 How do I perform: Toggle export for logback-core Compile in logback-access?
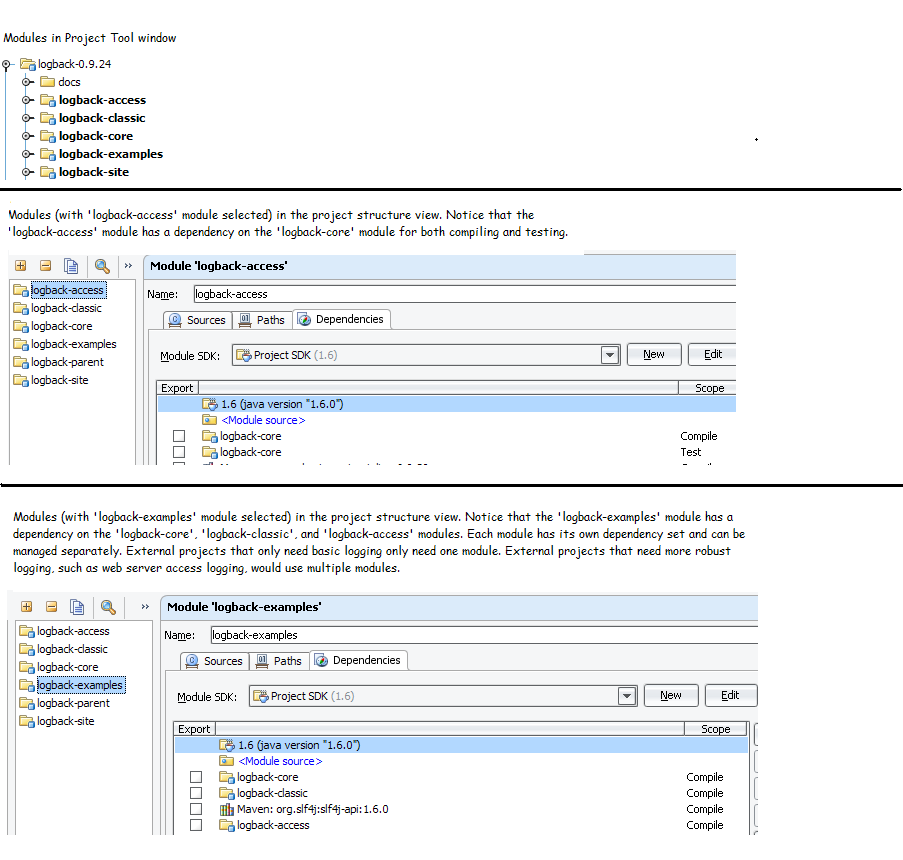click(179, 436)
